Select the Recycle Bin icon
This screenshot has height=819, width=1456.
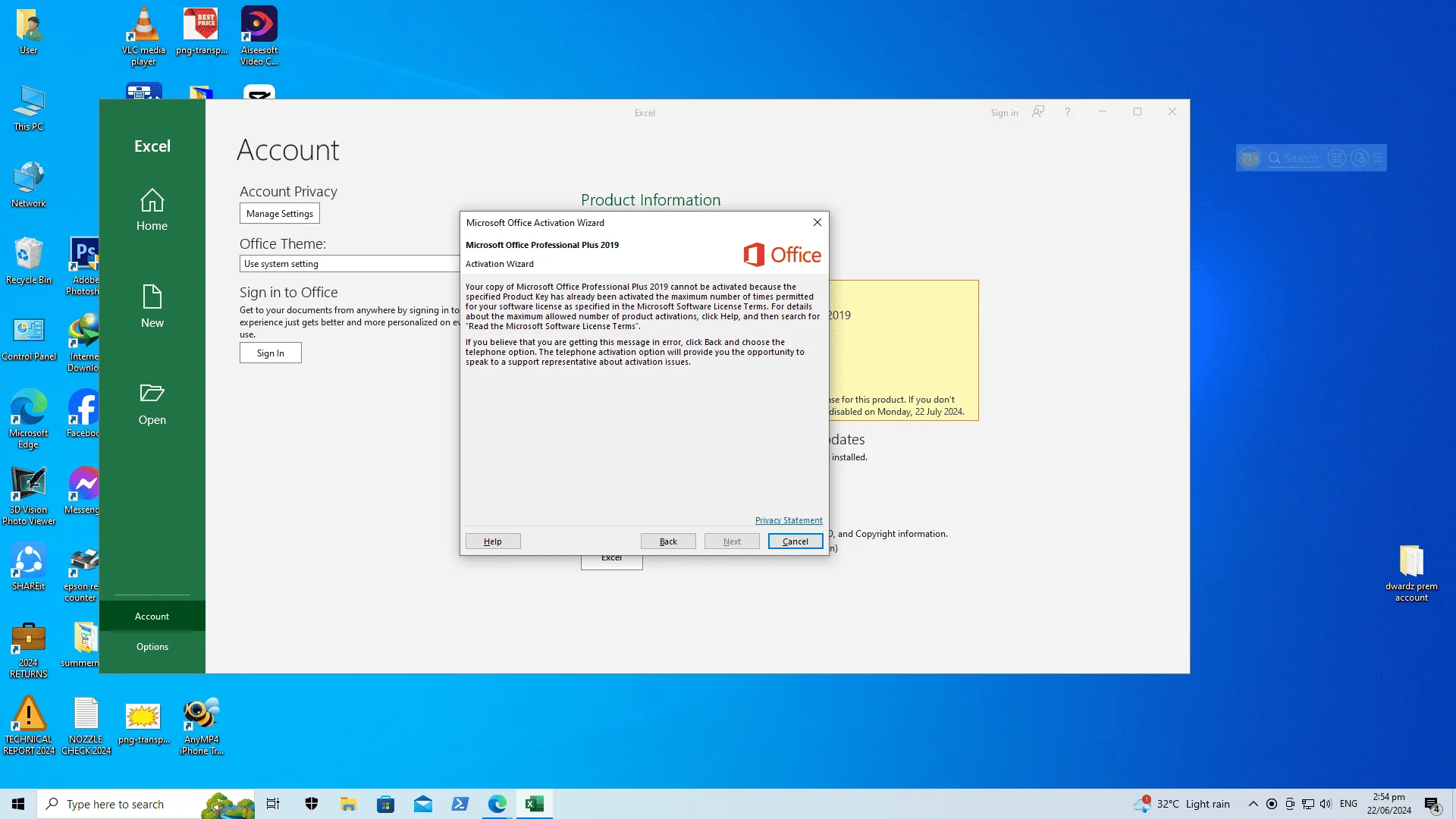29,261
